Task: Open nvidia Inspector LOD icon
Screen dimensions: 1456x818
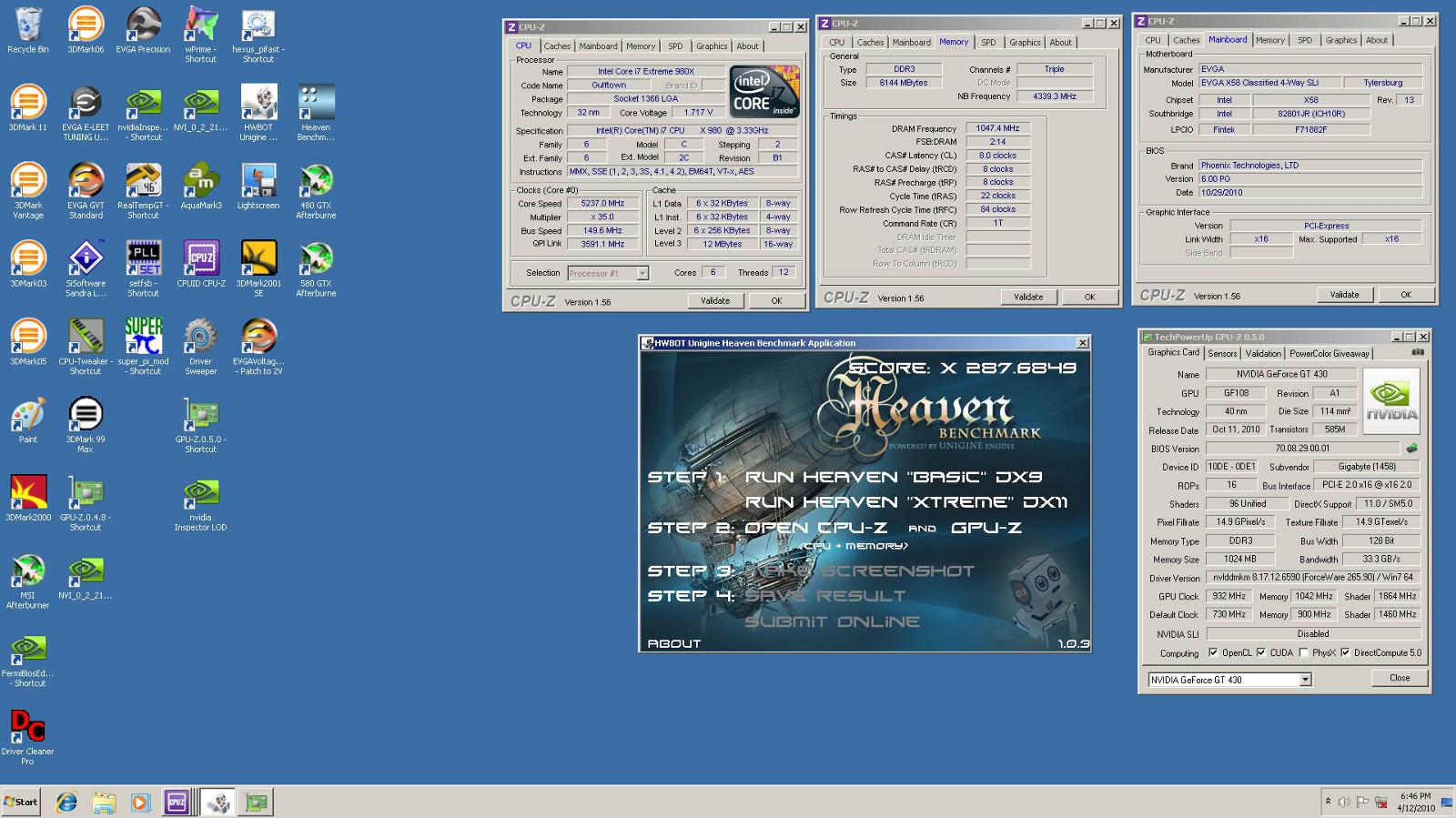Action: pyautogui.click(x=200, y=502)
